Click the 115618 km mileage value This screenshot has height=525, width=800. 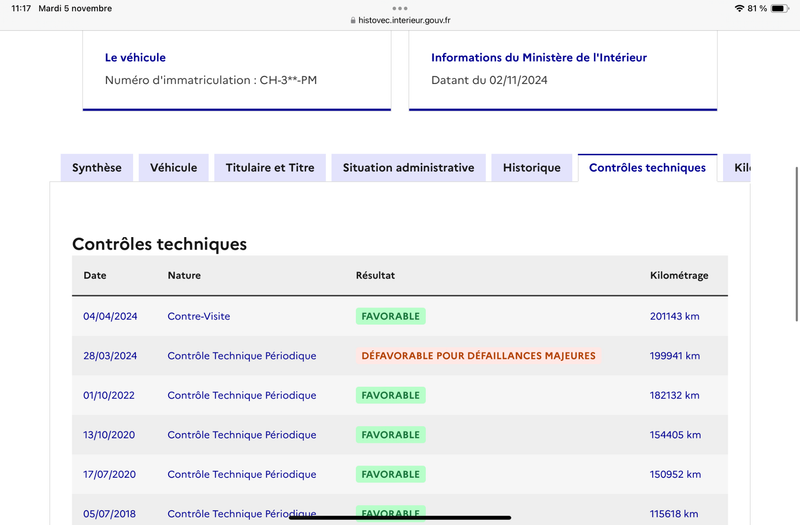pos(673,514)
